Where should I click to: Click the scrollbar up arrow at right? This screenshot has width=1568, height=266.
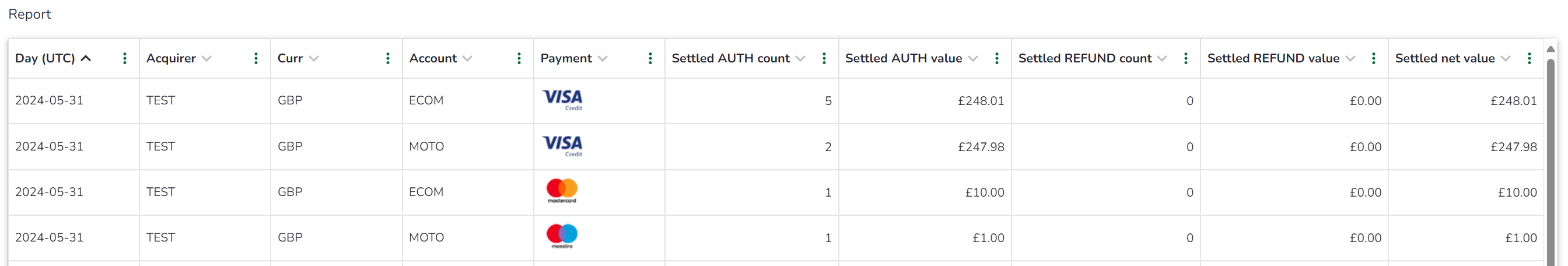1552,48
